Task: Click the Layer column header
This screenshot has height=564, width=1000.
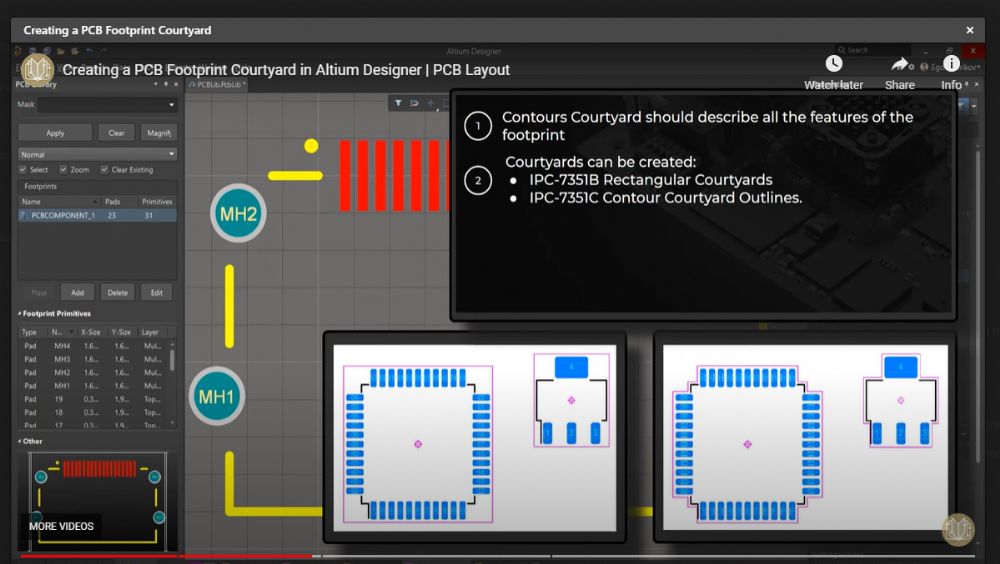Action: click(153, 332)
